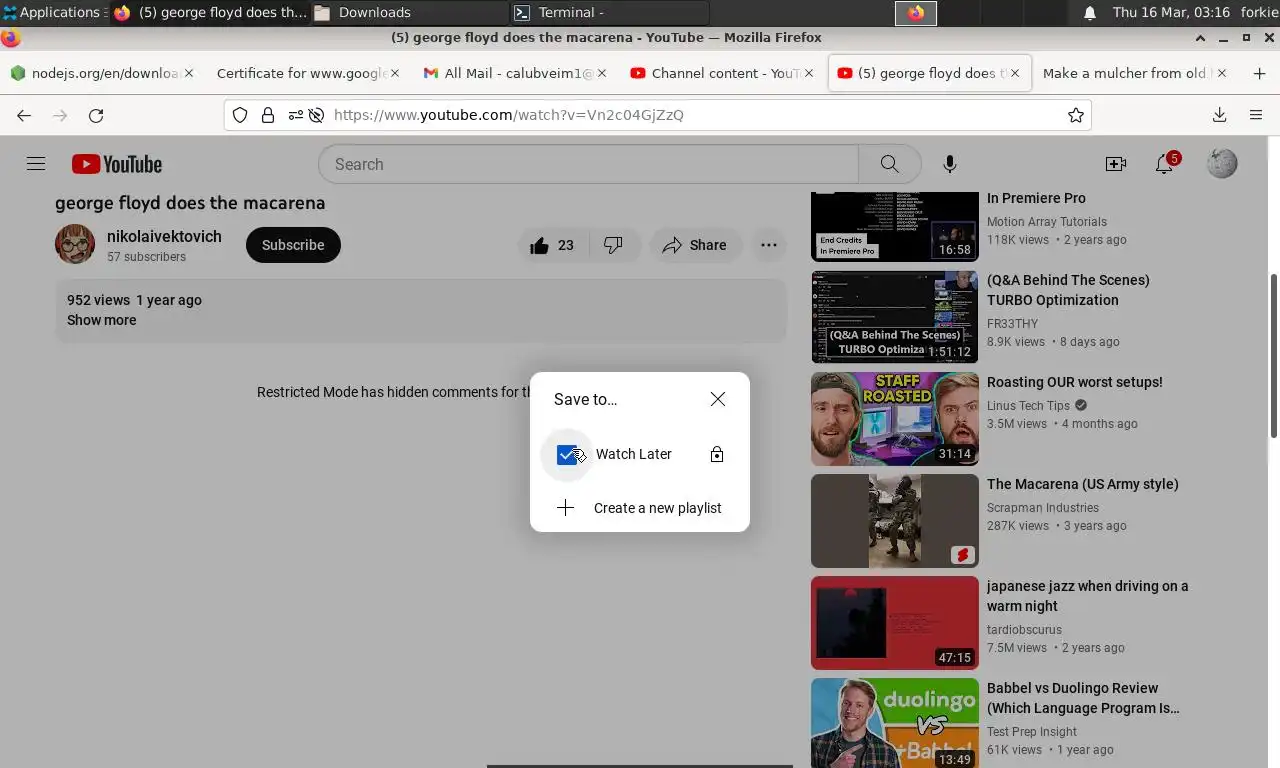Open Firefox application menu

[1256, 115]
